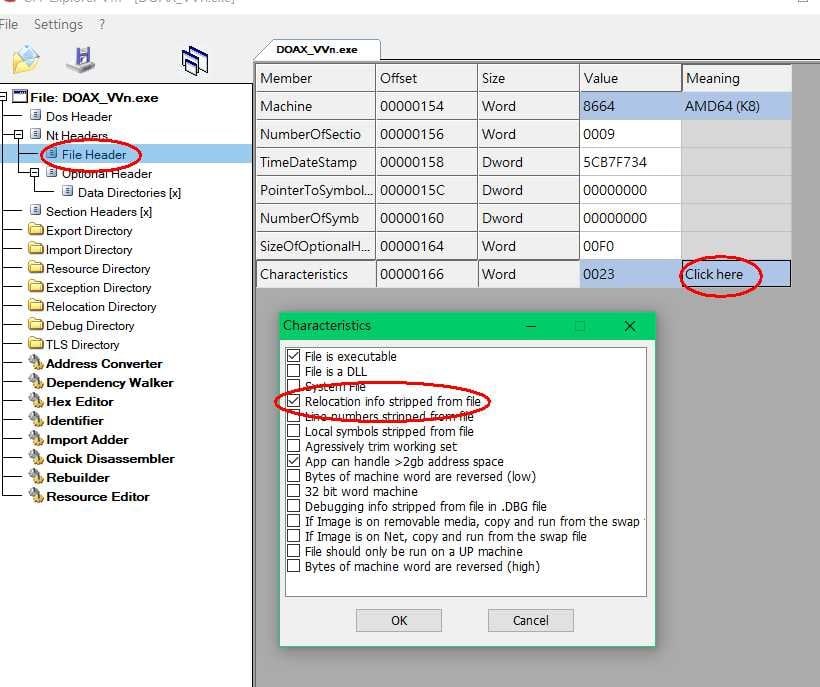Collapse the root file tree expander
The height and width of the screenshot is (687, 820).
click(x=2, y=97)
